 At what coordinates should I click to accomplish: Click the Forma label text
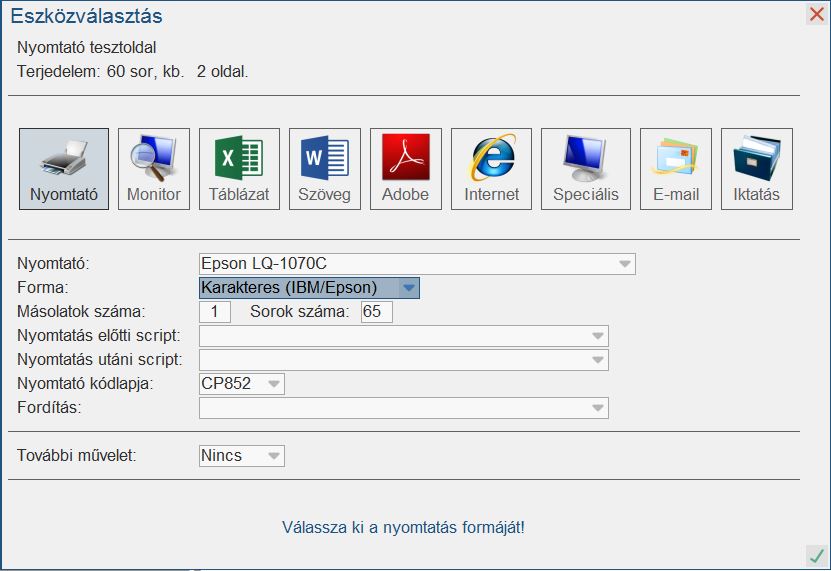pyautogui.click(x=43, y=287)
